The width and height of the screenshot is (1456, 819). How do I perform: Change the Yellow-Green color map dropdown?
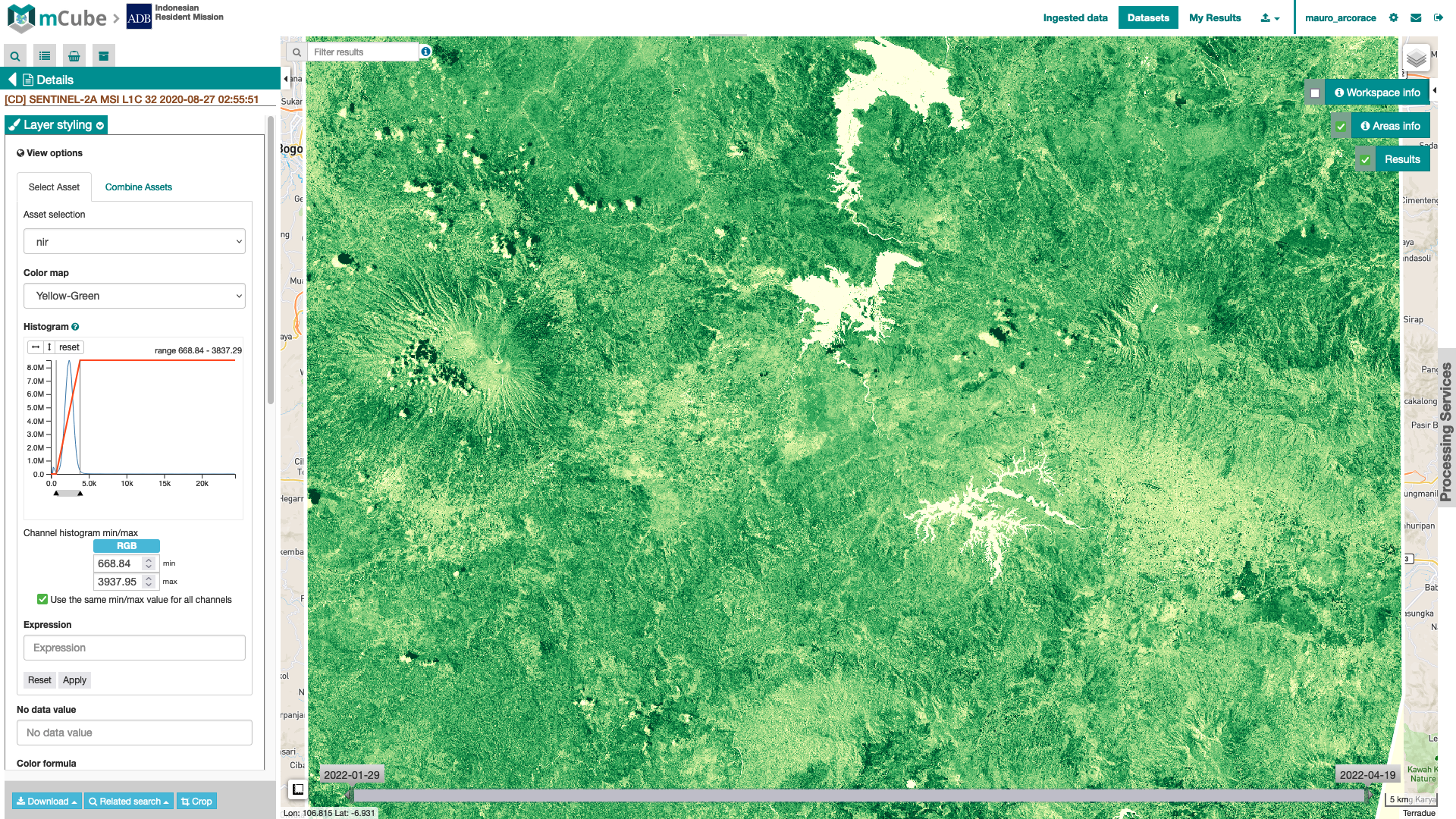134,296
